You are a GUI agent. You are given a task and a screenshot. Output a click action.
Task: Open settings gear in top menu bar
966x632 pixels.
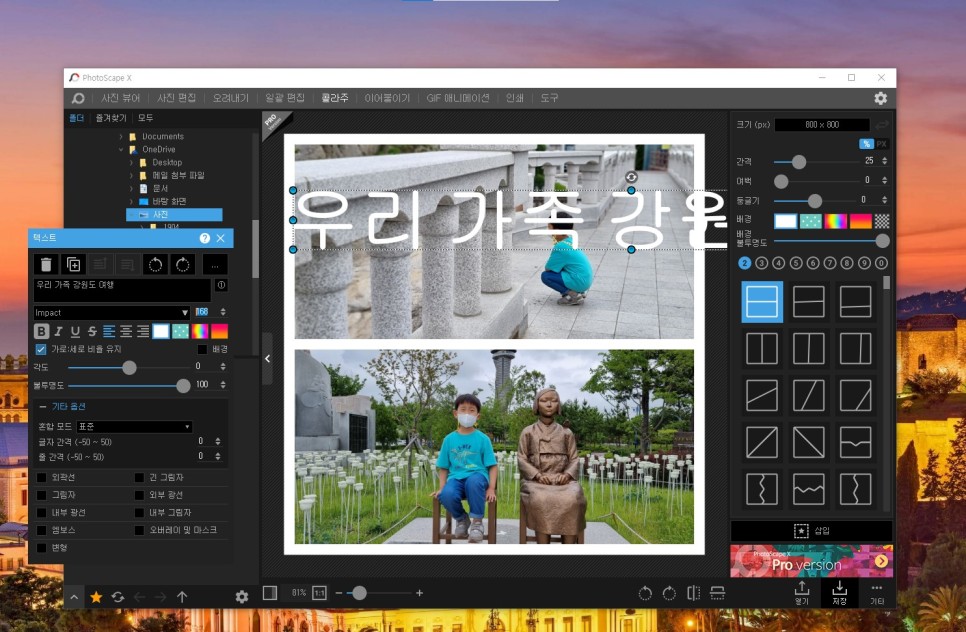[880, 98]
